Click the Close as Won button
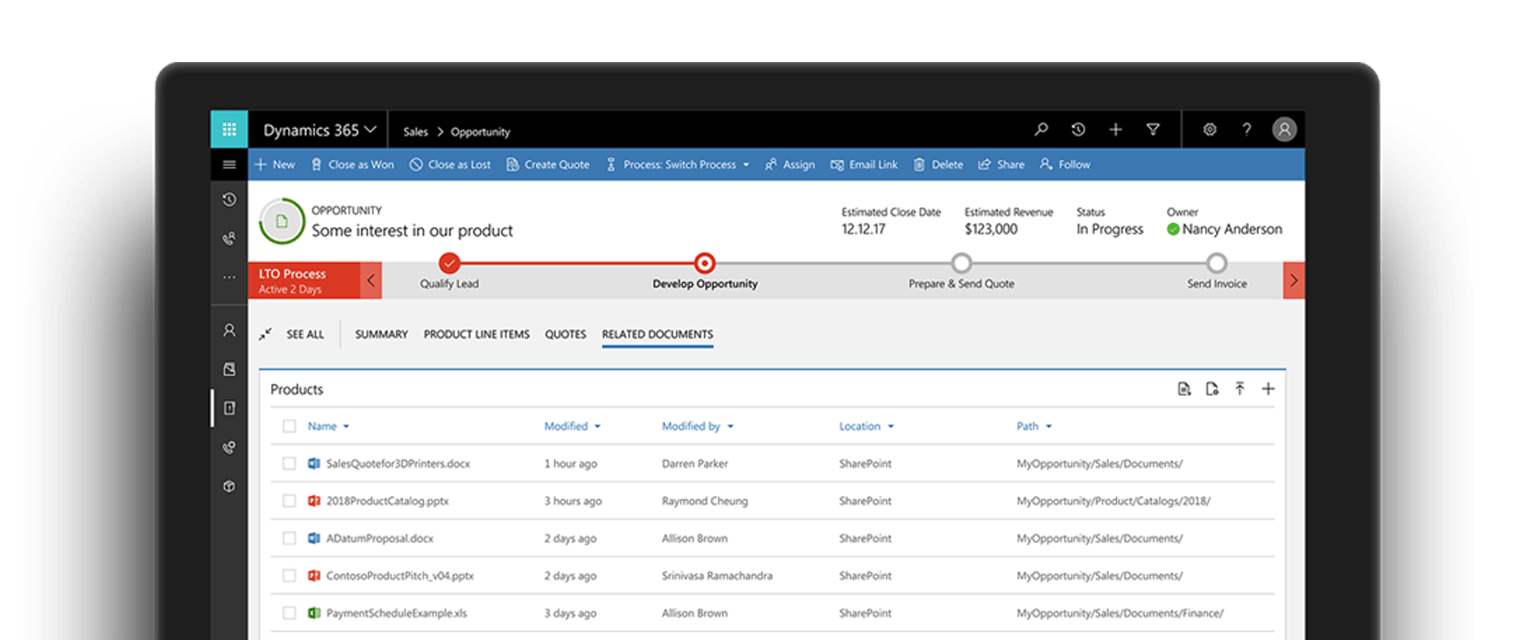Viewport: 1534px width, 640px height. pyautogui.click(x=352, y=165)
